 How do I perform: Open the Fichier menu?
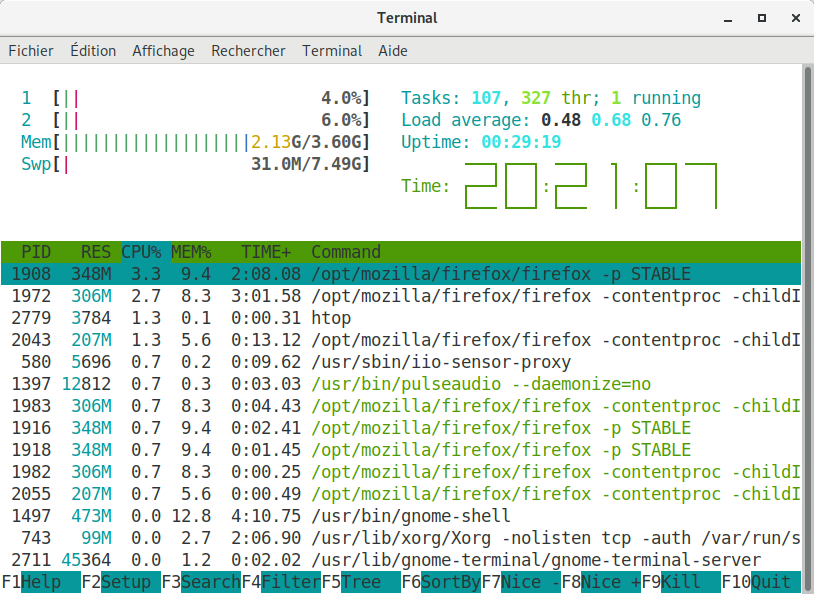pos(31,51)
